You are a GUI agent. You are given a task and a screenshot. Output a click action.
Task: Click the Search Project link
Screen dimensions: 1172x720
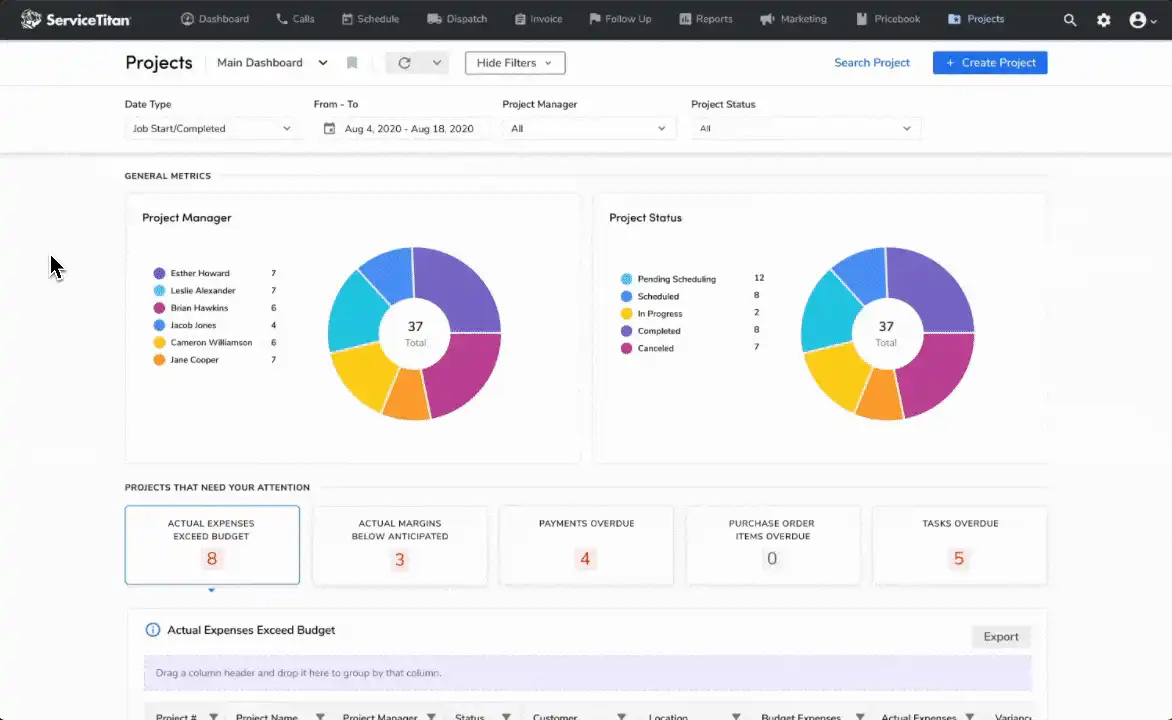tap(872, 63)
